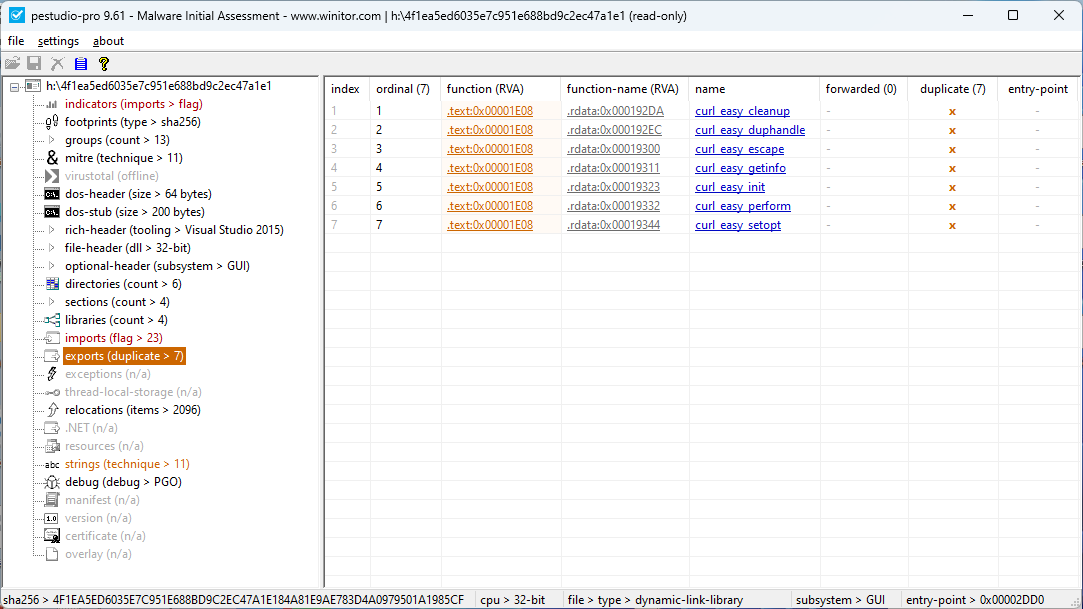Open the settings menu
The width and height of the screenshot is (1083, 609).
click(x=57, y=41)
